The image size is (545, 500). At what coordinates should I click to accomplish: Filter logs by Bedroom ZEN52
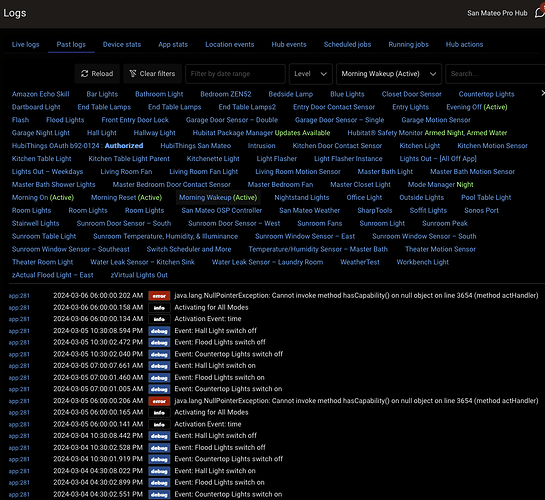click(x=226, y=94)
